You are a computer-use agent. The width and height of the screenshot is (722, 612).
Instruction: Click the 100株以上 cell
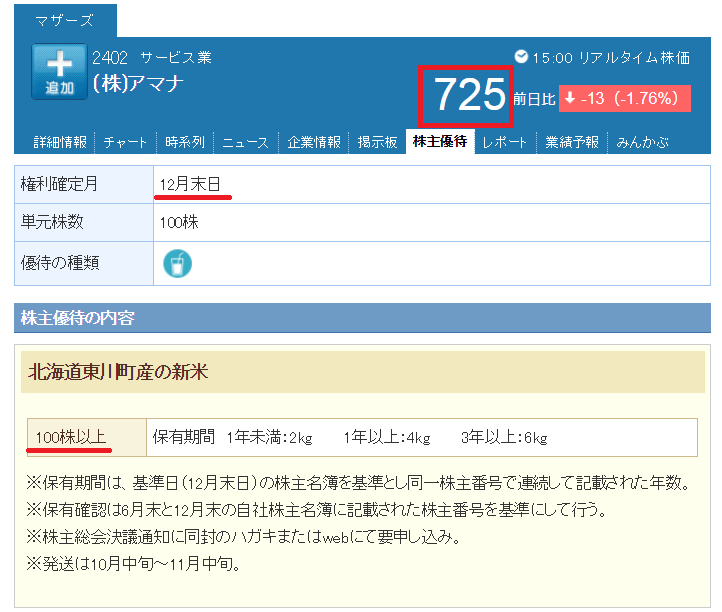[x=87, y=437]
